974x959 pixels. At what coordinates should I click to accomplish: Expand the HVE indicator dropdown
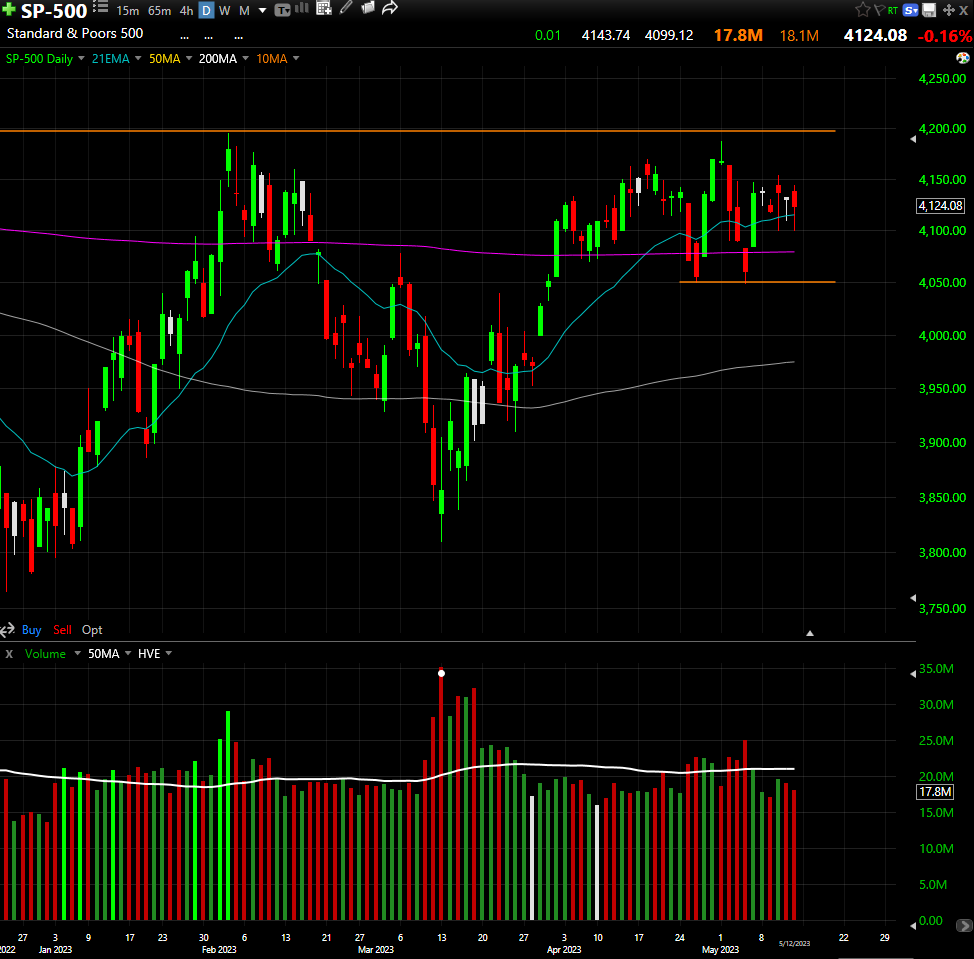169,653
